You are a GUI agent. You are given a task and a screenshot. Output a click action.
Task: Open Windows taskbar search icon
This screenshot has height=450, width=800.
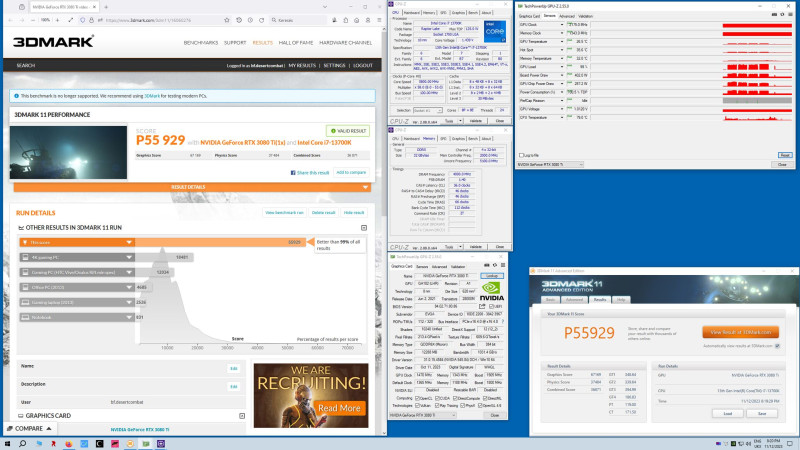pyautogui.click(x=22, y=443)
